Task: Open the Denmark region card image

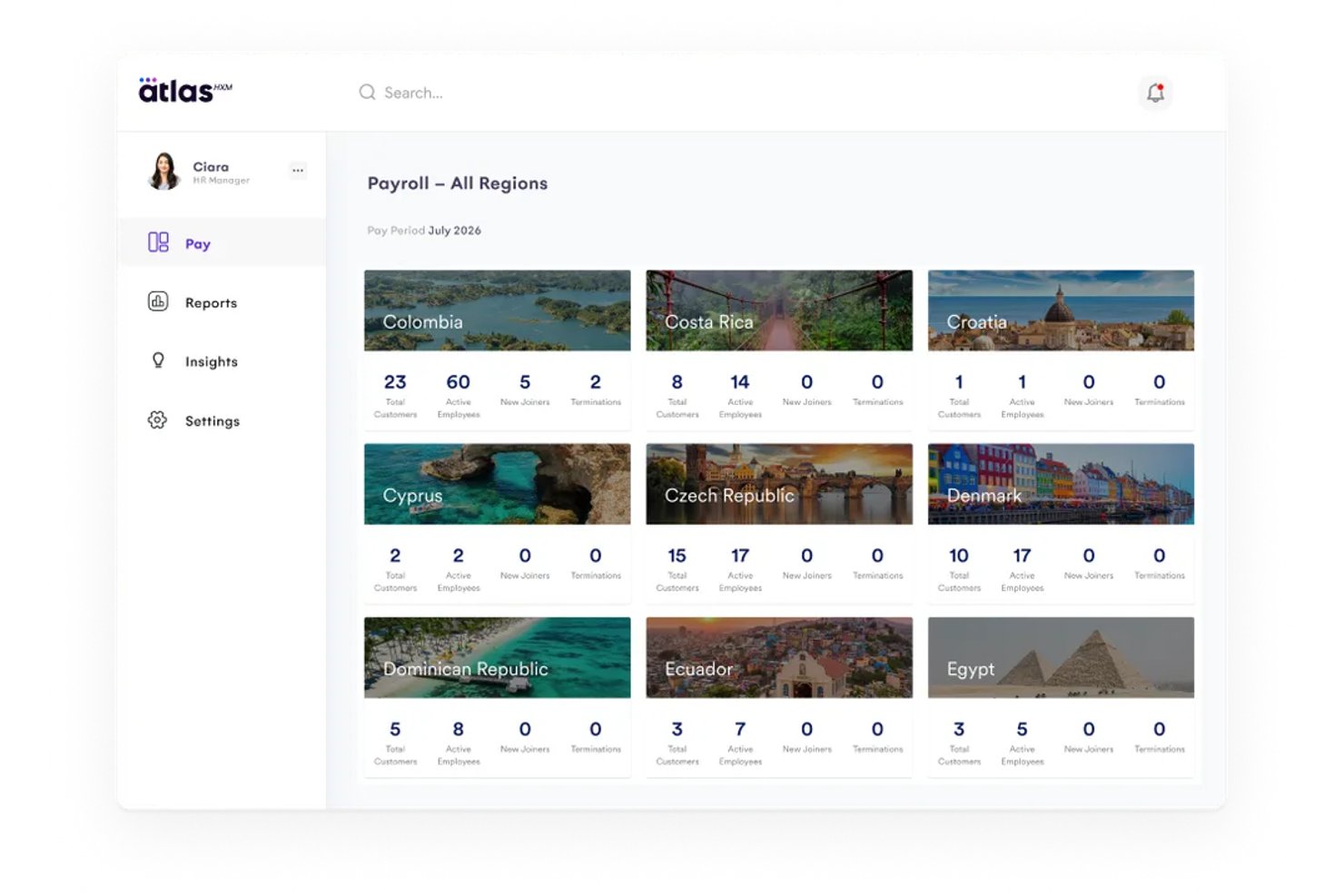Action: click(1061, 484)
